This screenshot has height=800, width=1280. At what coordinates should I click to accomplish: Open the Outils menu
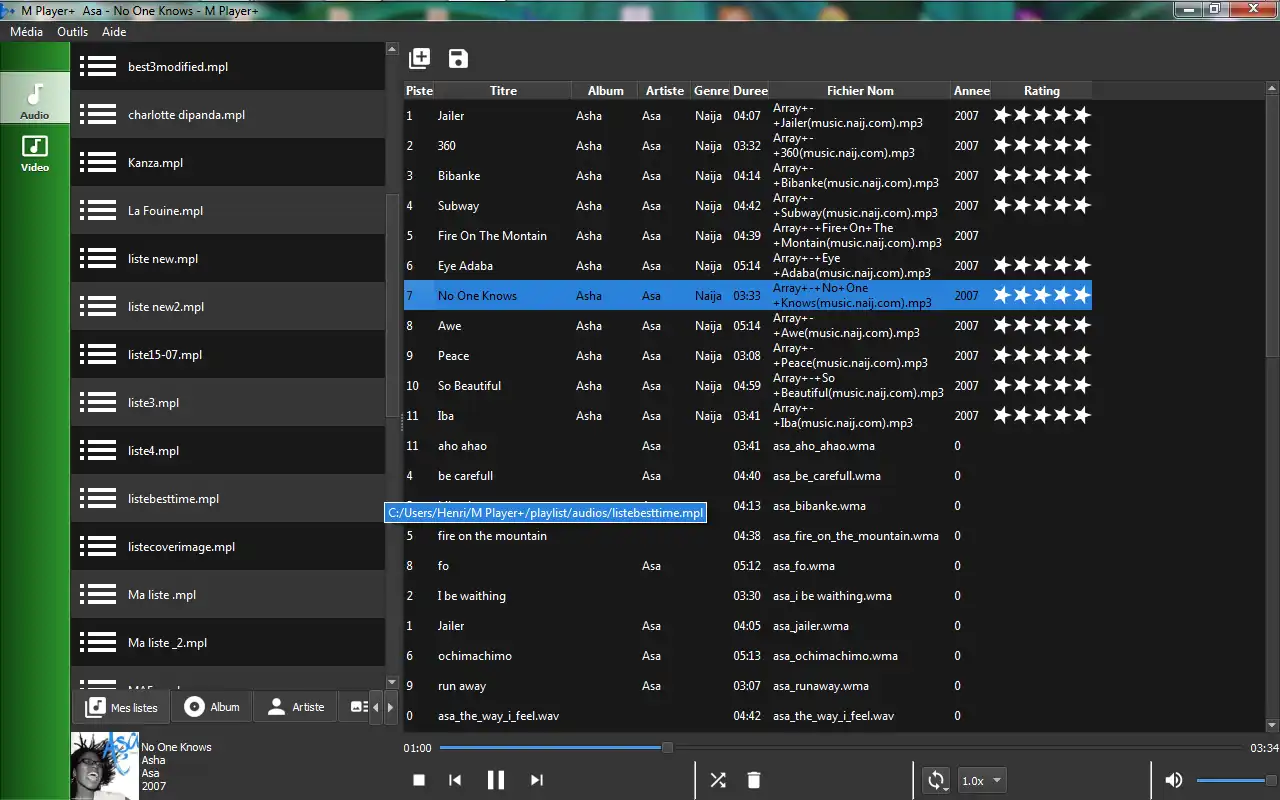[73, 31]
